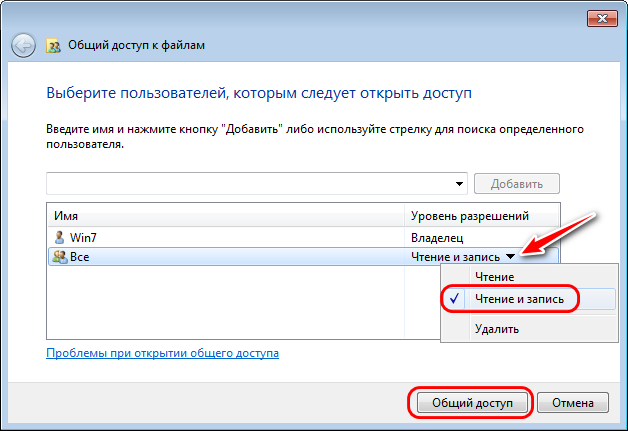Open Проблемы при открытии общего доступа link
The width and height of the screenshot is (628, 431).
point(163,353)
